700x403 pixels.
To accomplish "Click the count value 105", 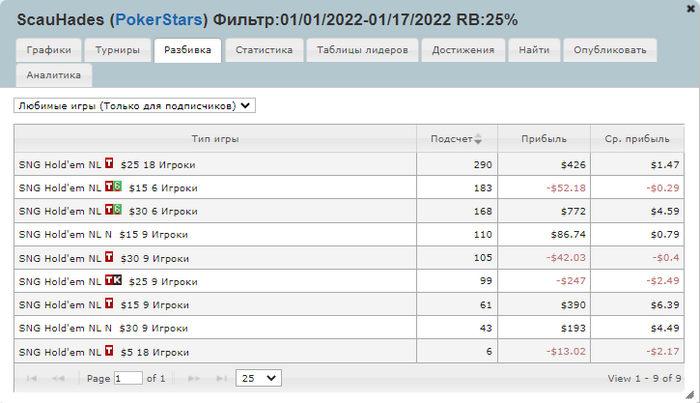I will pyautogui.click(x=483, y=258).
